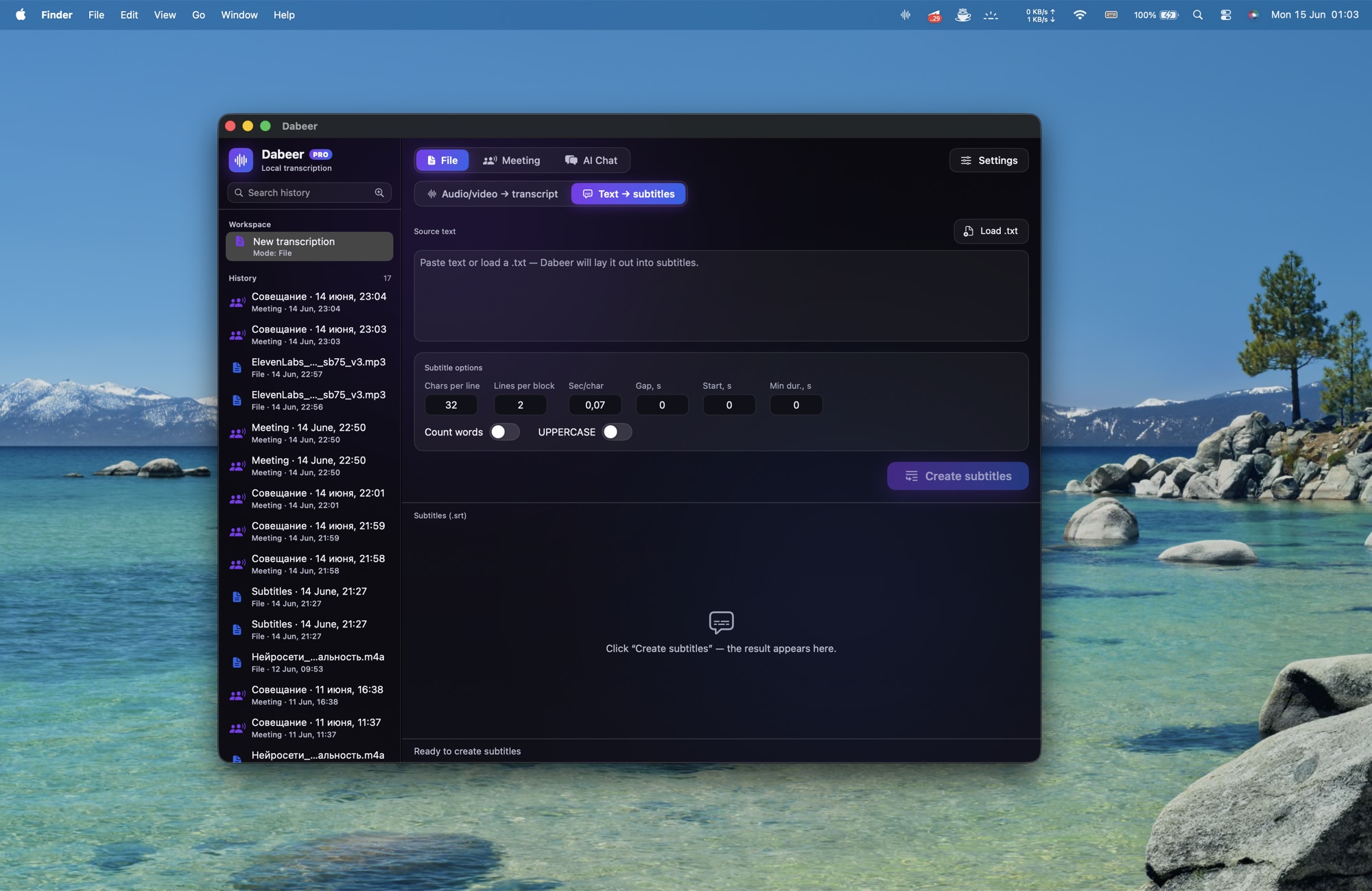This screenshot has height=891, width=1372.
Task: Open the Window menu in the menu bar
Action: tap(239, 14)
